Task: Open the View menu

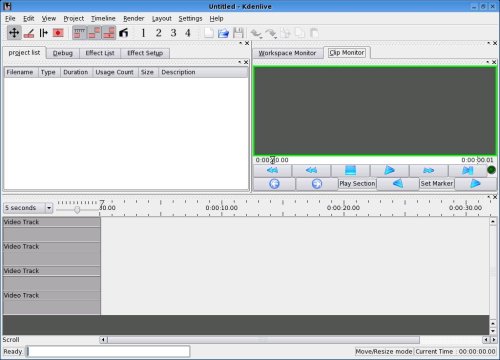Action: (49, 18)
